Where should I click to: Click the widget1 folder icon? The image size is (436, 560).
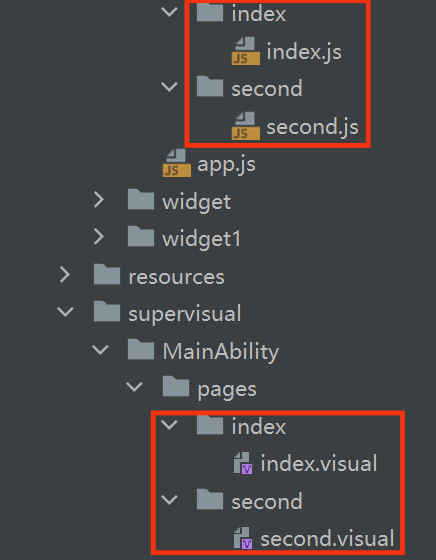(x=141, y=237)
